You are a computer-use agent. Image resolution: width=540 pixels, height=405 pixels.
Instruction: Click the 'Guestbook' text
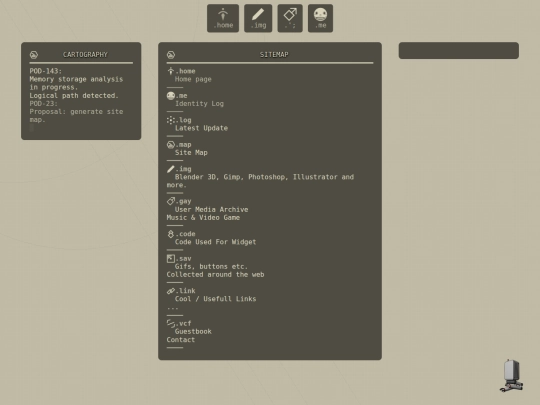coord(193,332)
